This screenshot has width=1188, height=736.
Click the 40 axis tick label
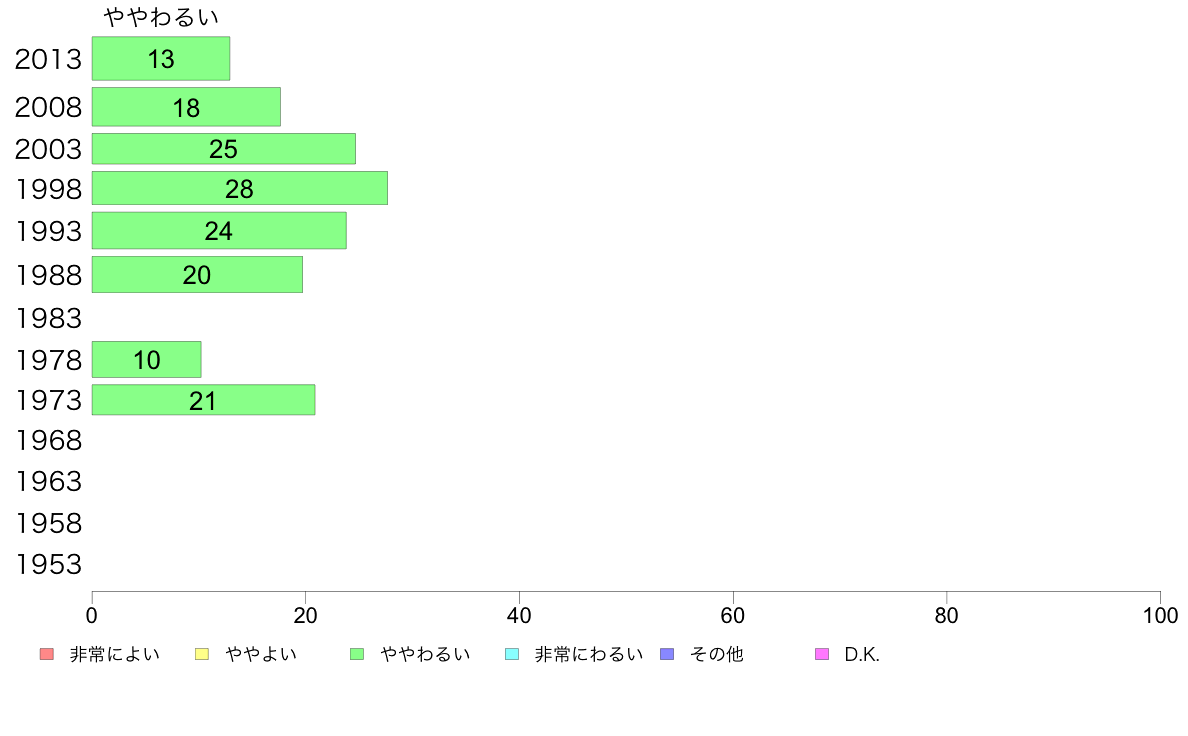coord(519,615)
